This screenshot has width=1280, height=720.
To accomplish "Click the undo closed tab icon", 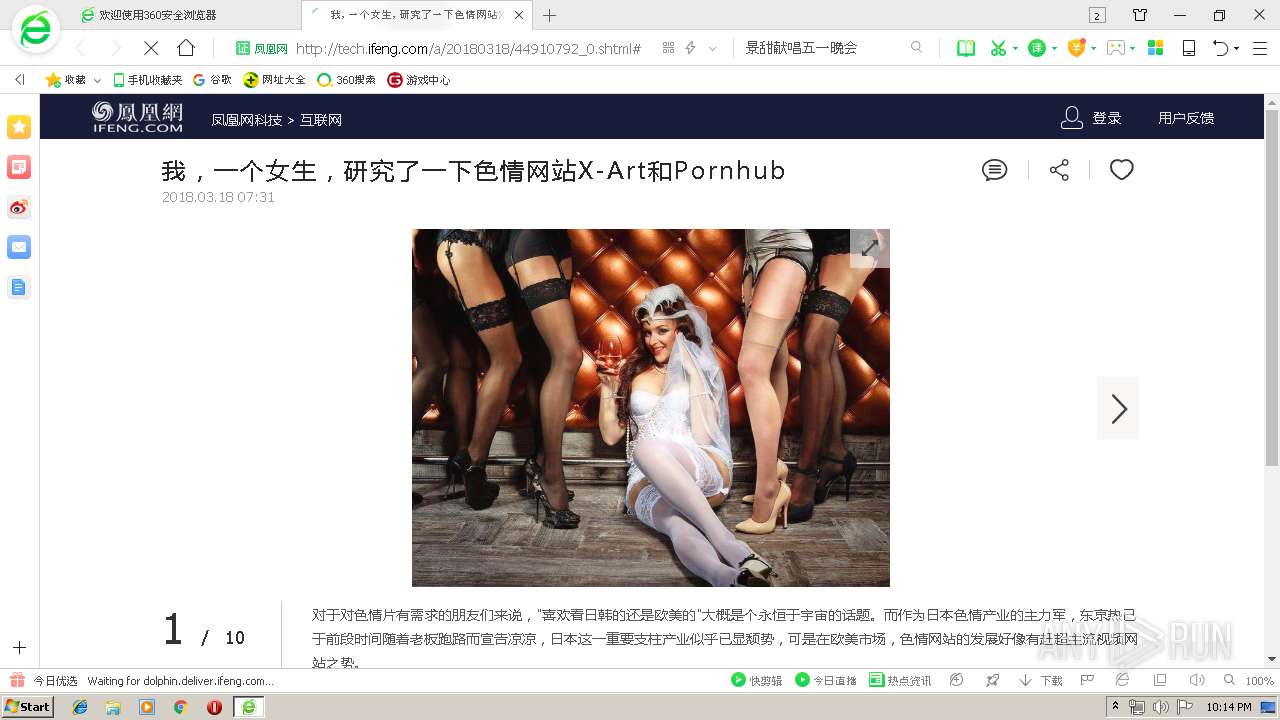I will pos(1220,48).
